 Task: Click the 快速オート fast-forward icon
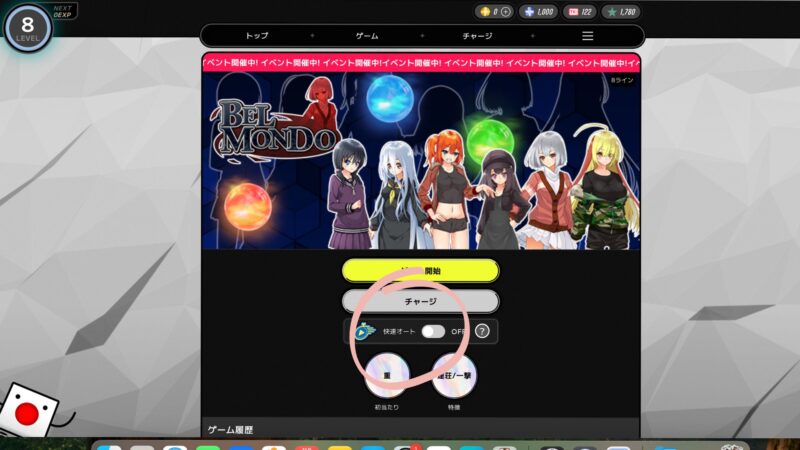coord(365,331)
